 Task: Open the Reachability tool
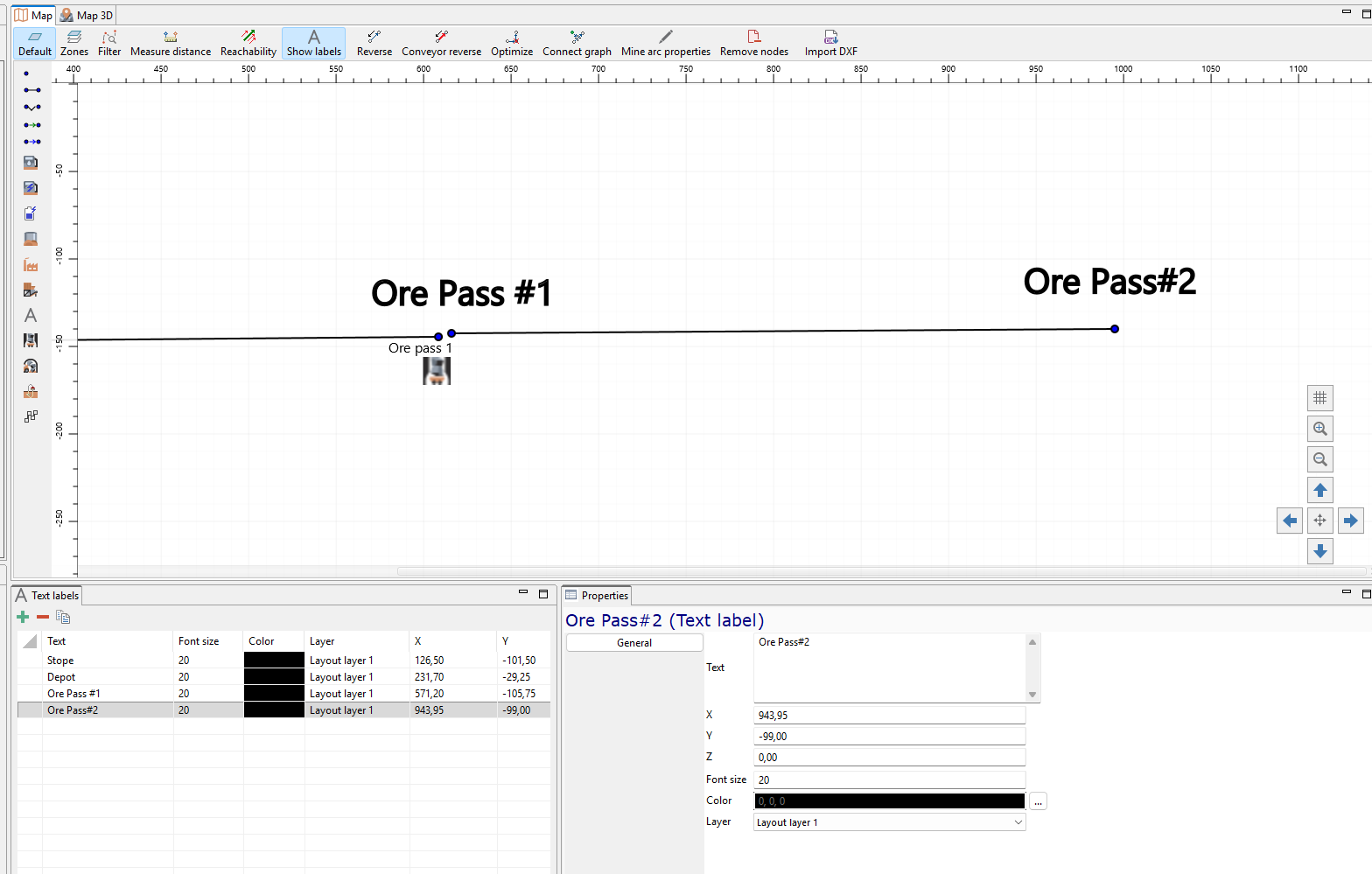coord(248,43)
